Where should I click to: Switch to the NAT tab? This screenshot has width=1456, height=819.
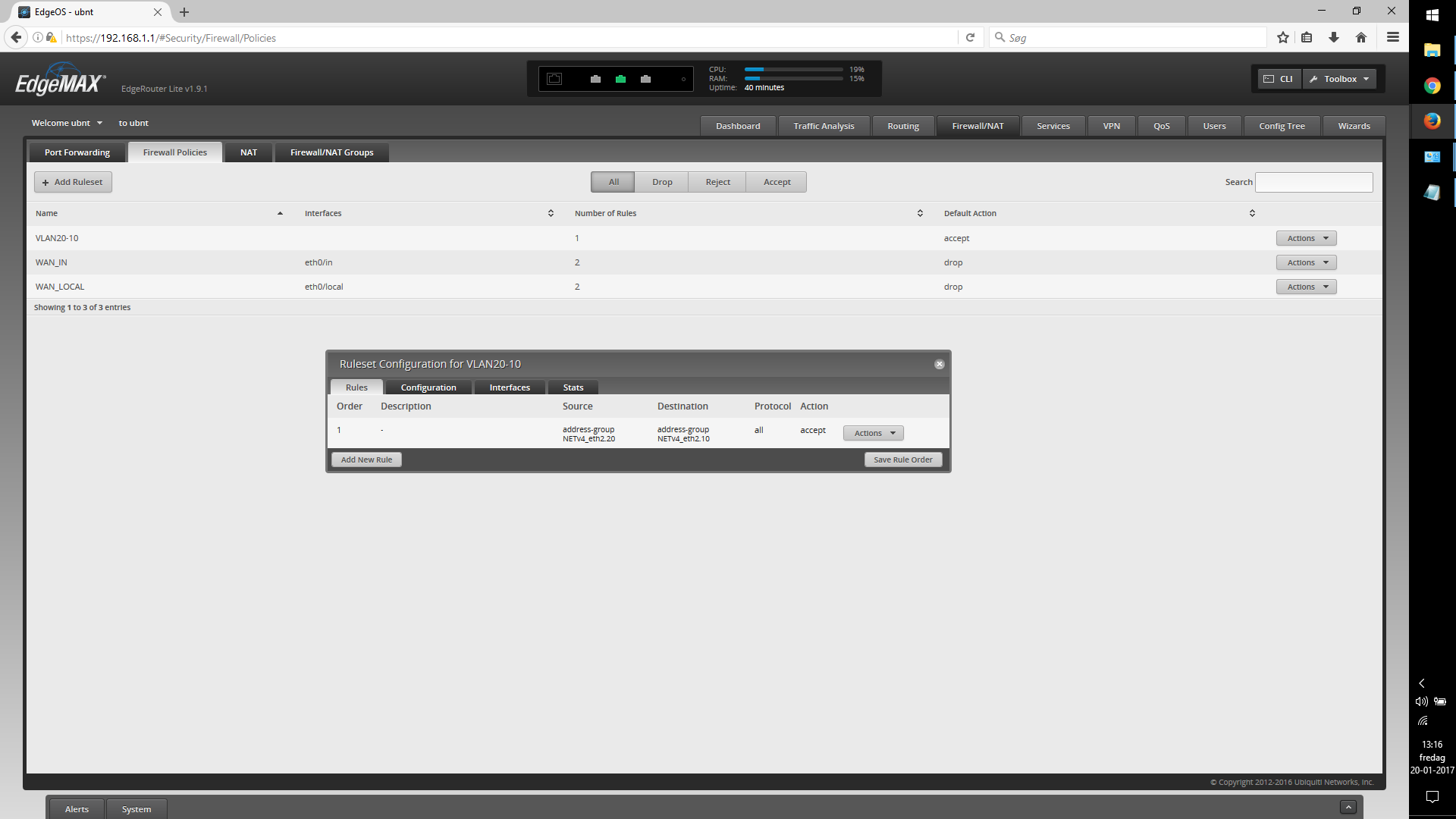tap(248, 152)
